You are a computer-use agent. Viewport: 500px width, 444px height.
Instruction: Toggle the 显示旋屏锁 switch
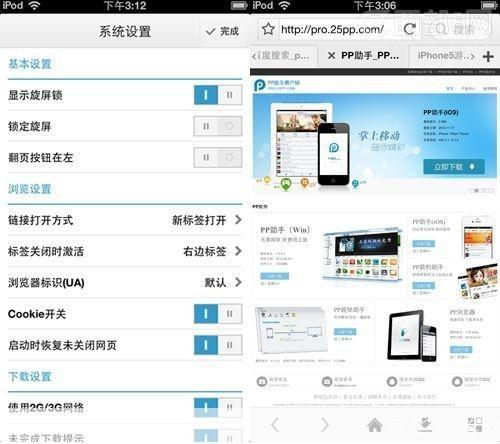tap(218, 95)
